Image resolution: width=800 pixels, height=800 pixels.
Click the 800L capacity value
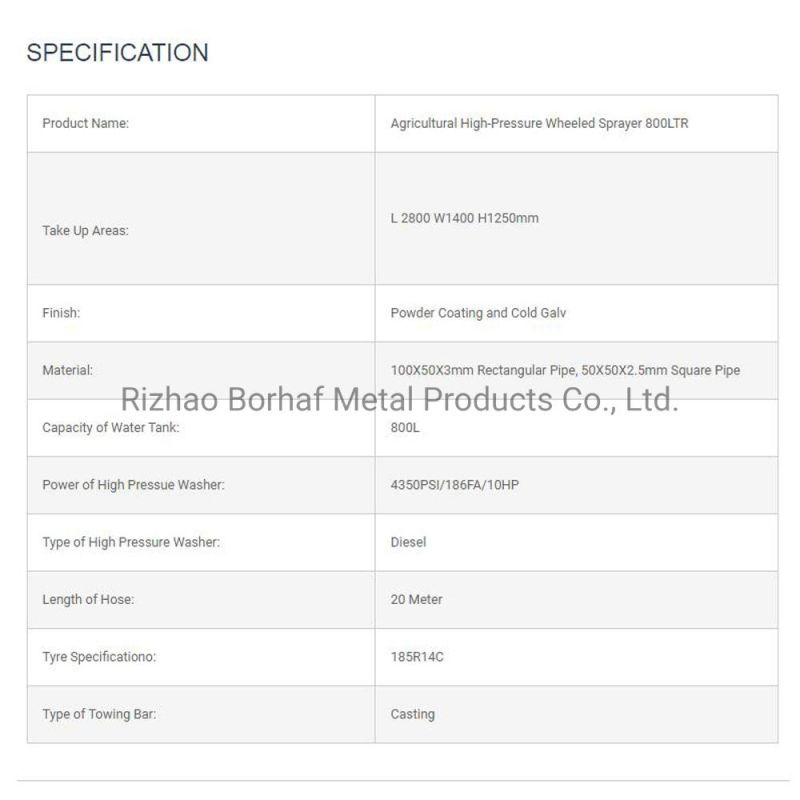click(x=405, y=428)
